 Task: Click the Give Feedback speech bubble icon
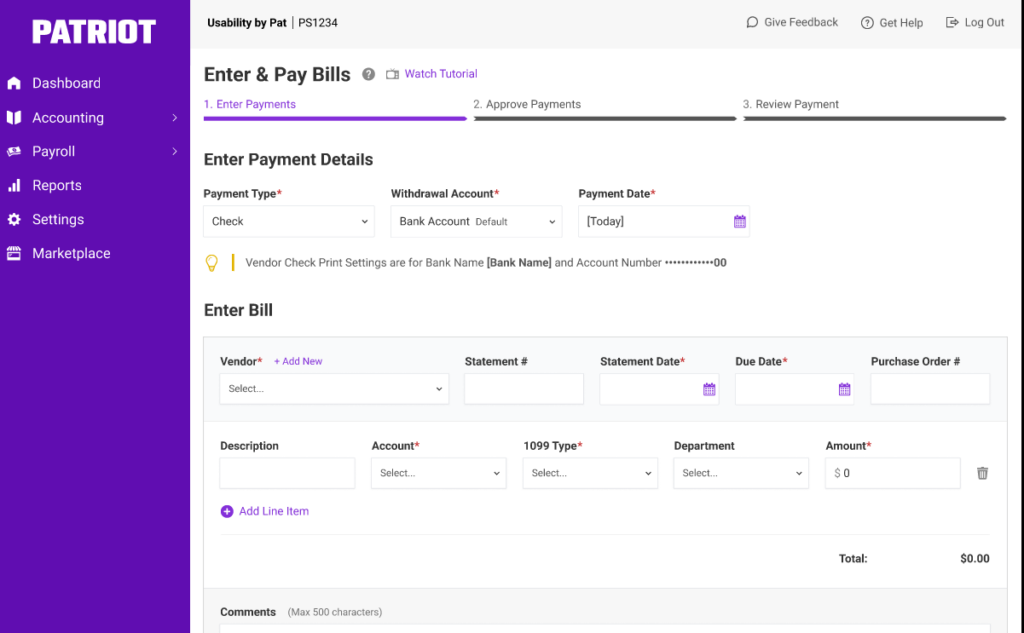tap(752, 22)
